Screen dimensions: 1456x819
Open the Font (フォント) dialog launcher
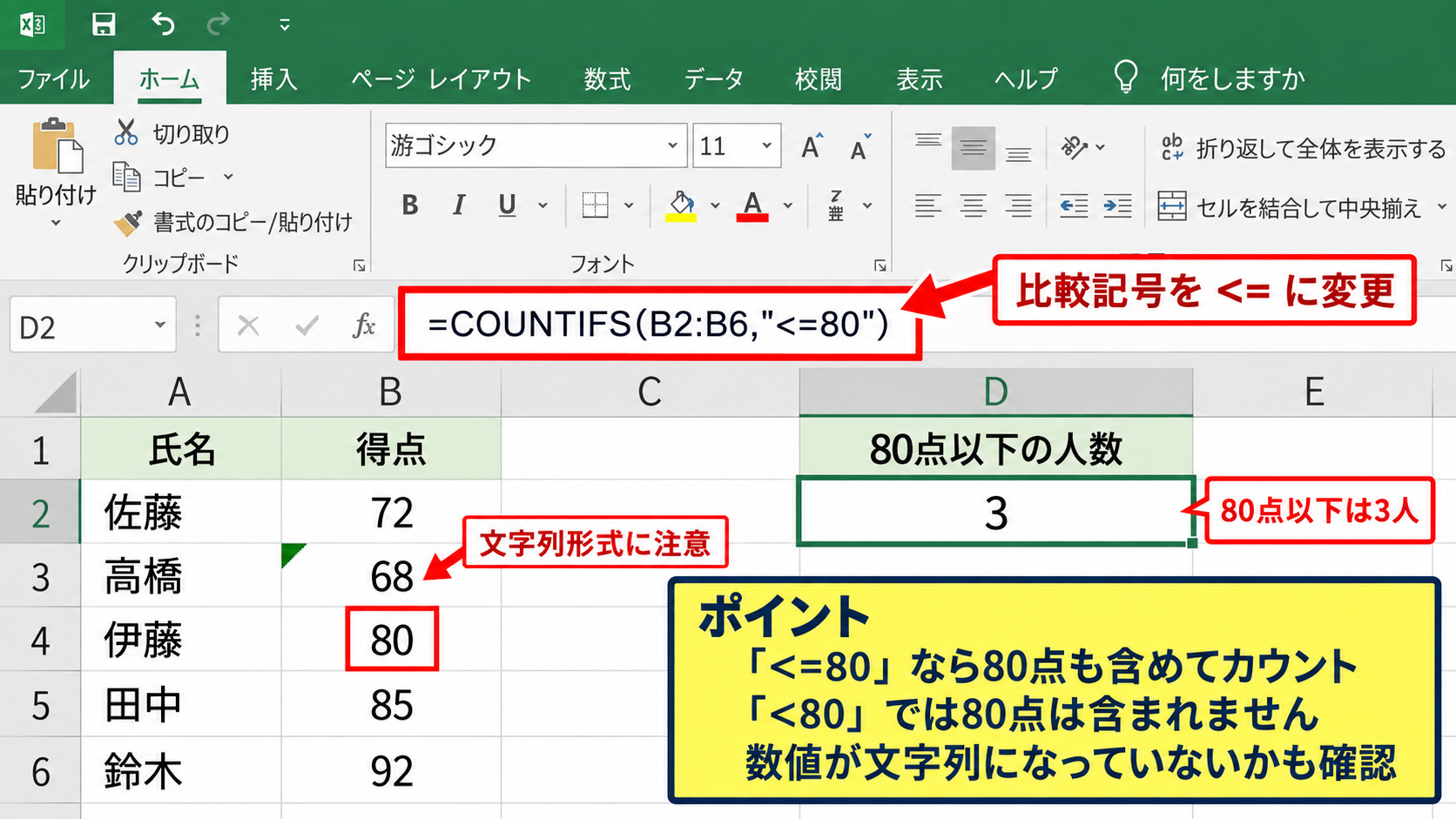click(880, 265)
